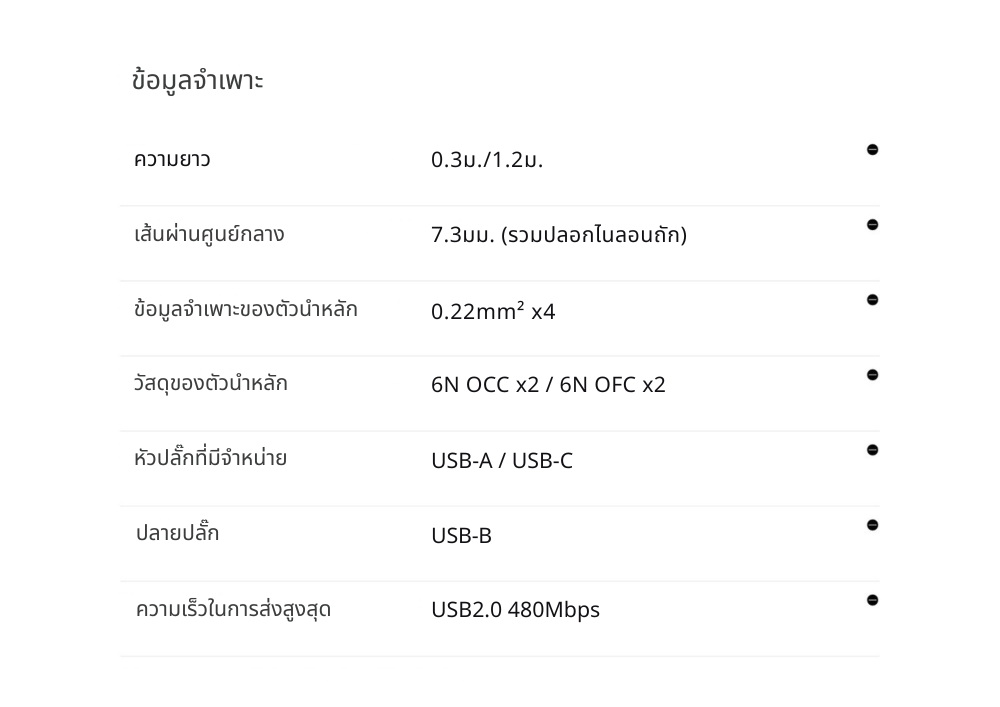Screen dimensions: 1000x707
Task: Click minus icon on the 0.22mm² x4 row
Action: click(x=872, y=300)
